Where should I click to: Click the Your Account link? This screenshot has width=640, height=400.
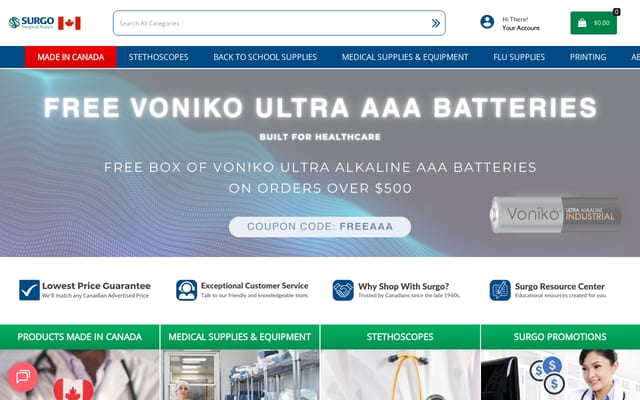521,28
